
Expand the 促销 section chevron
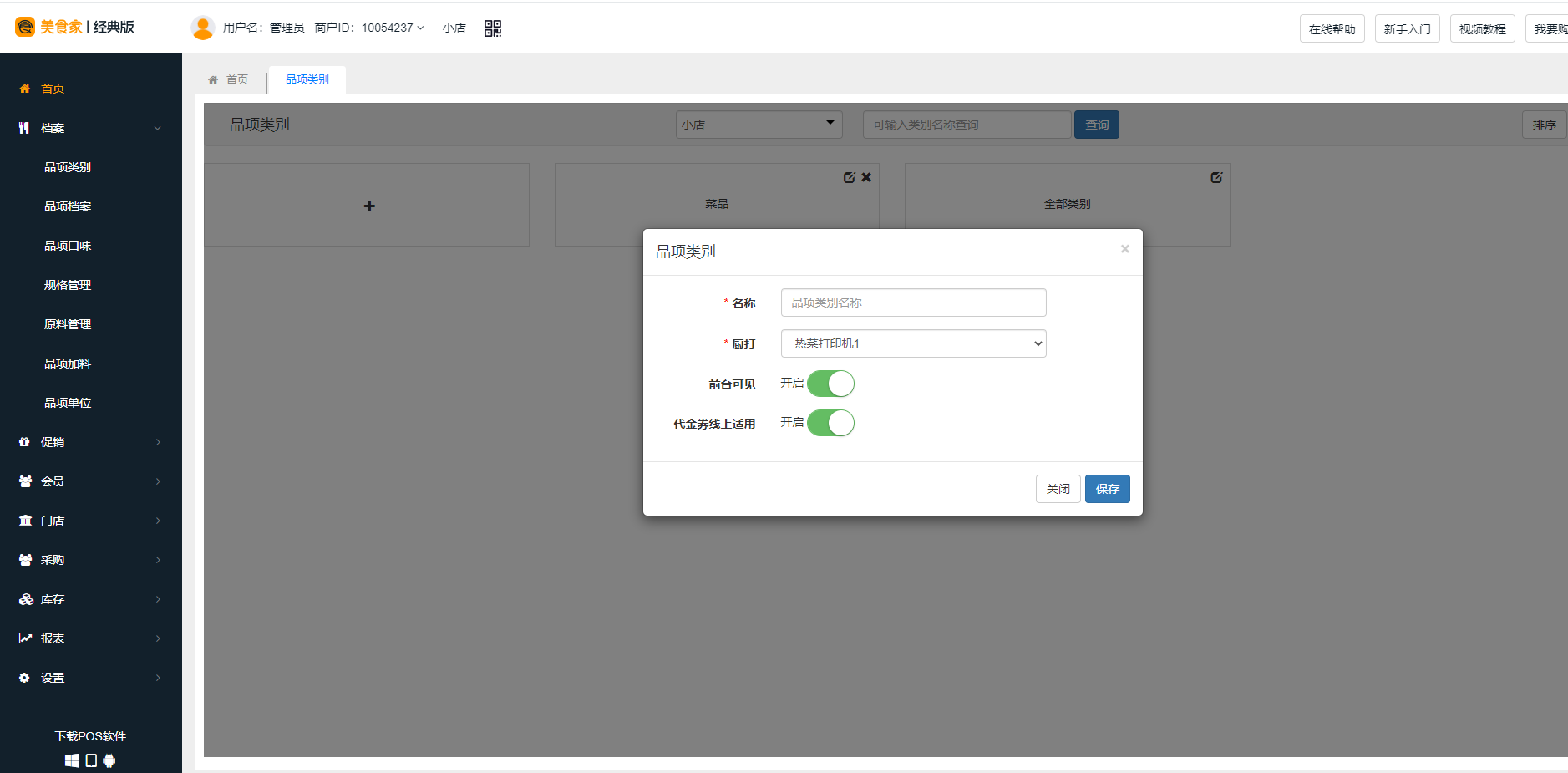[x=158, y=442]
